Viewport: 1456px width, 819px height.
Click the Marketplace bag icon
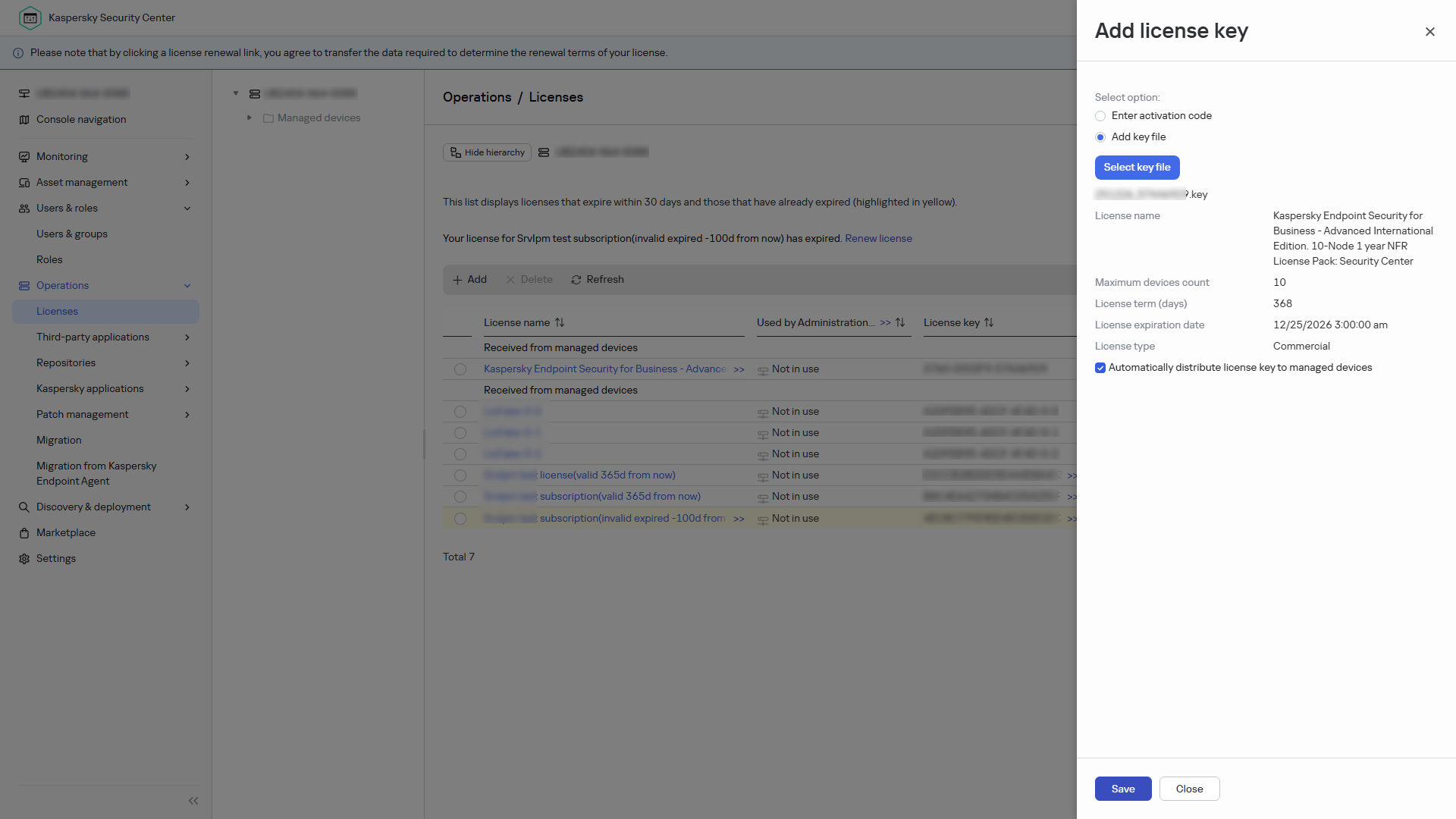[x=24, y=533]
